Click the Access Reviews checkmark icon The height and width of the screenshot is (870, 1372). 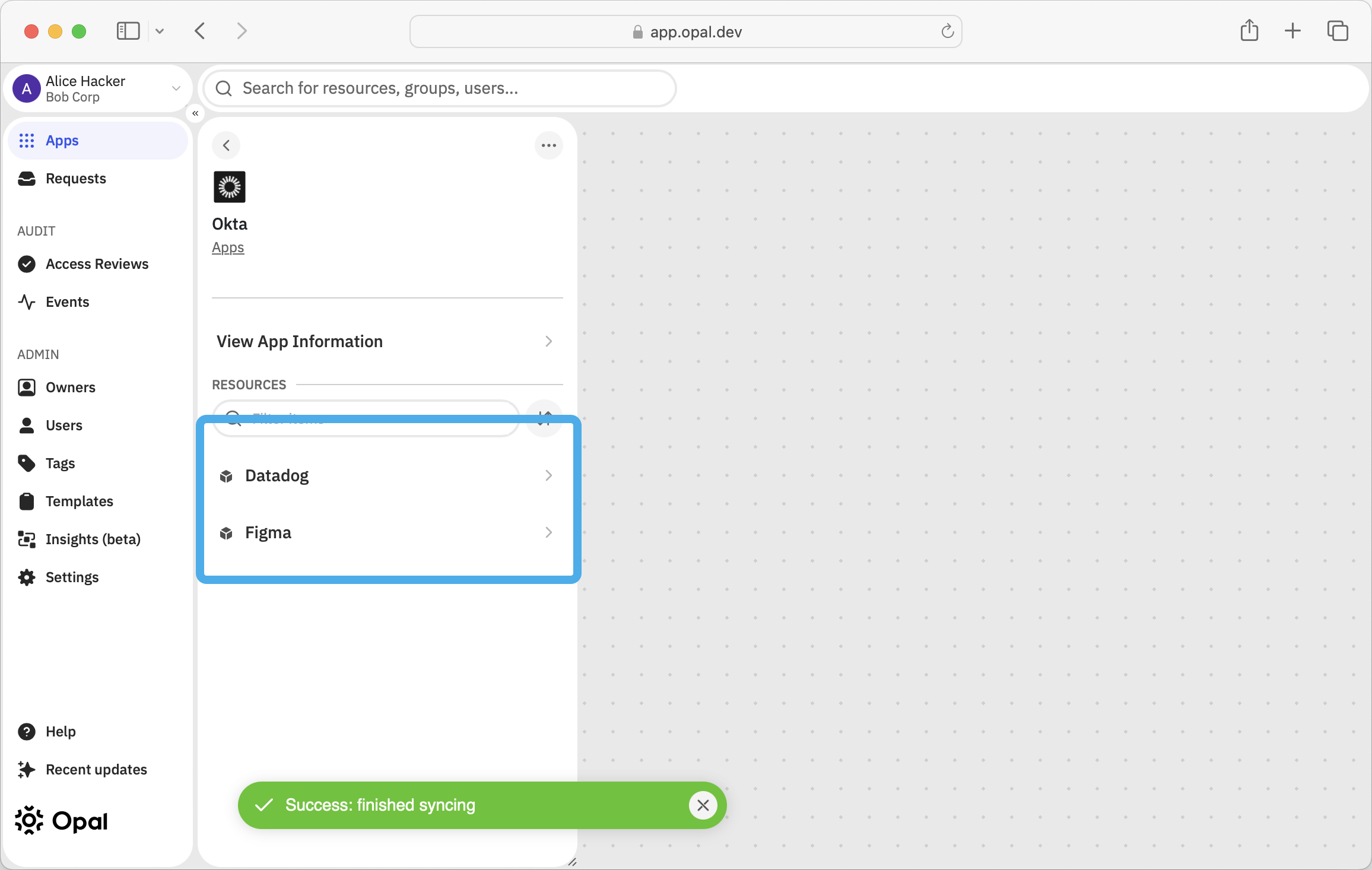click(27, 264)
